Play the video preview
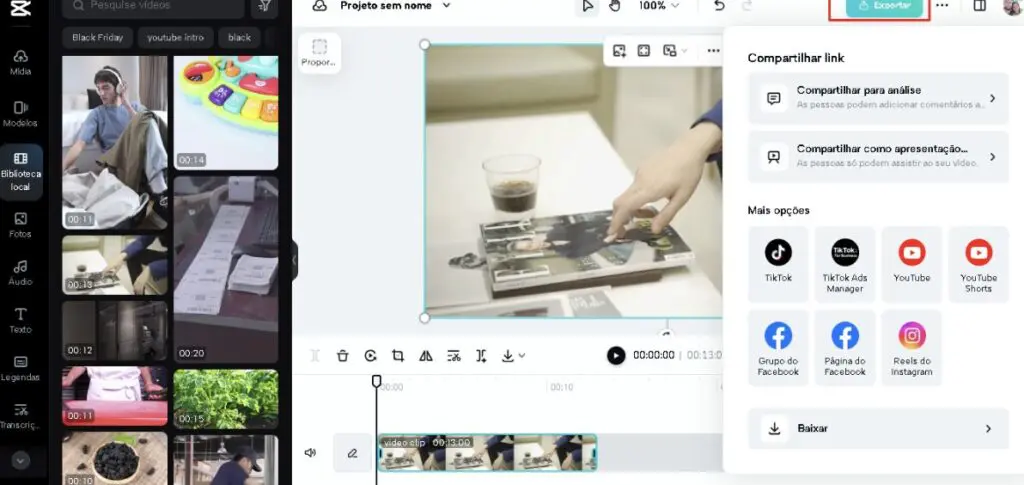 616,355
